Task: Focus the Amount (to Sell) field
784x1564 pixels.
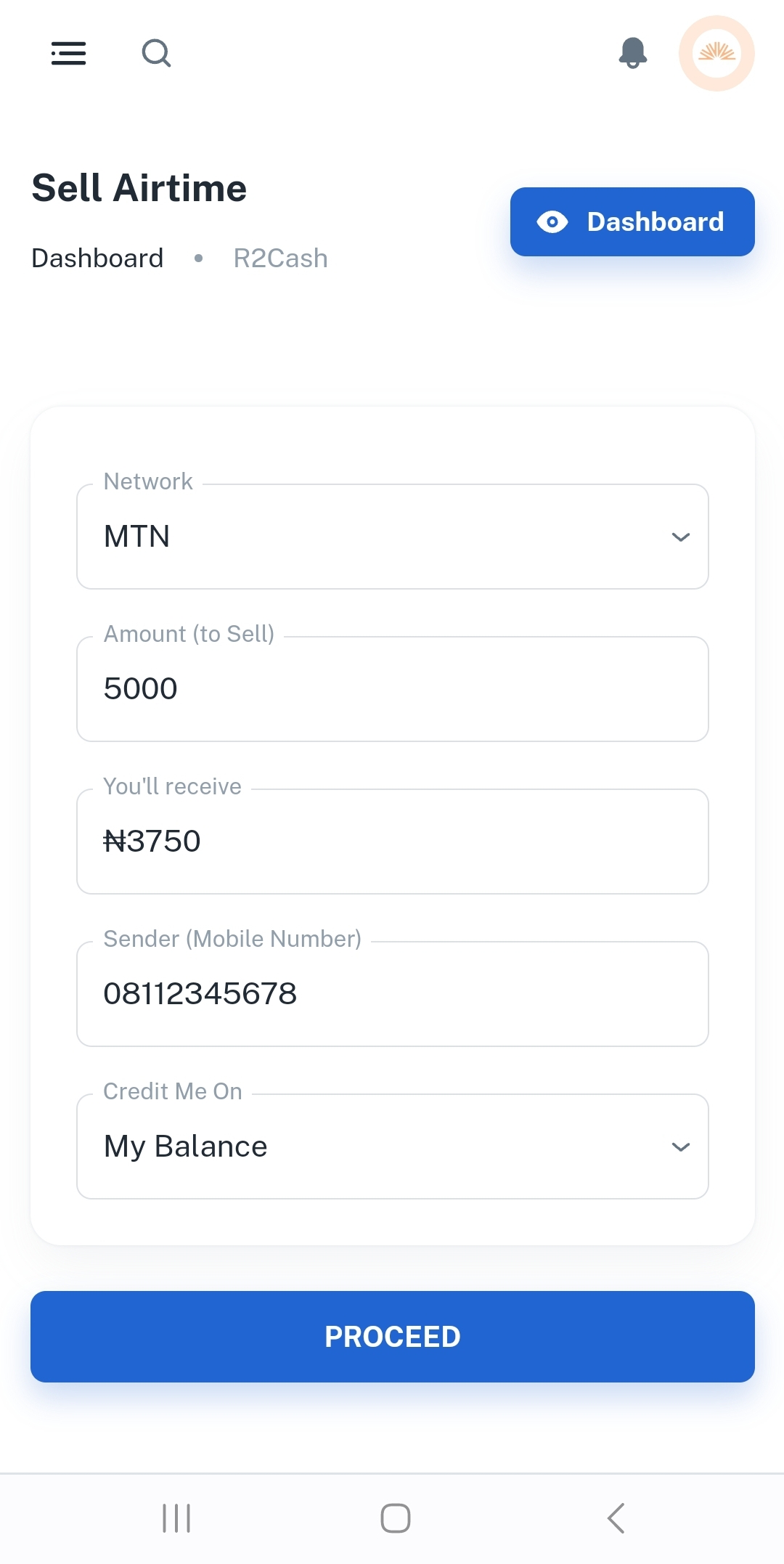Action: [x=392, y=689]
